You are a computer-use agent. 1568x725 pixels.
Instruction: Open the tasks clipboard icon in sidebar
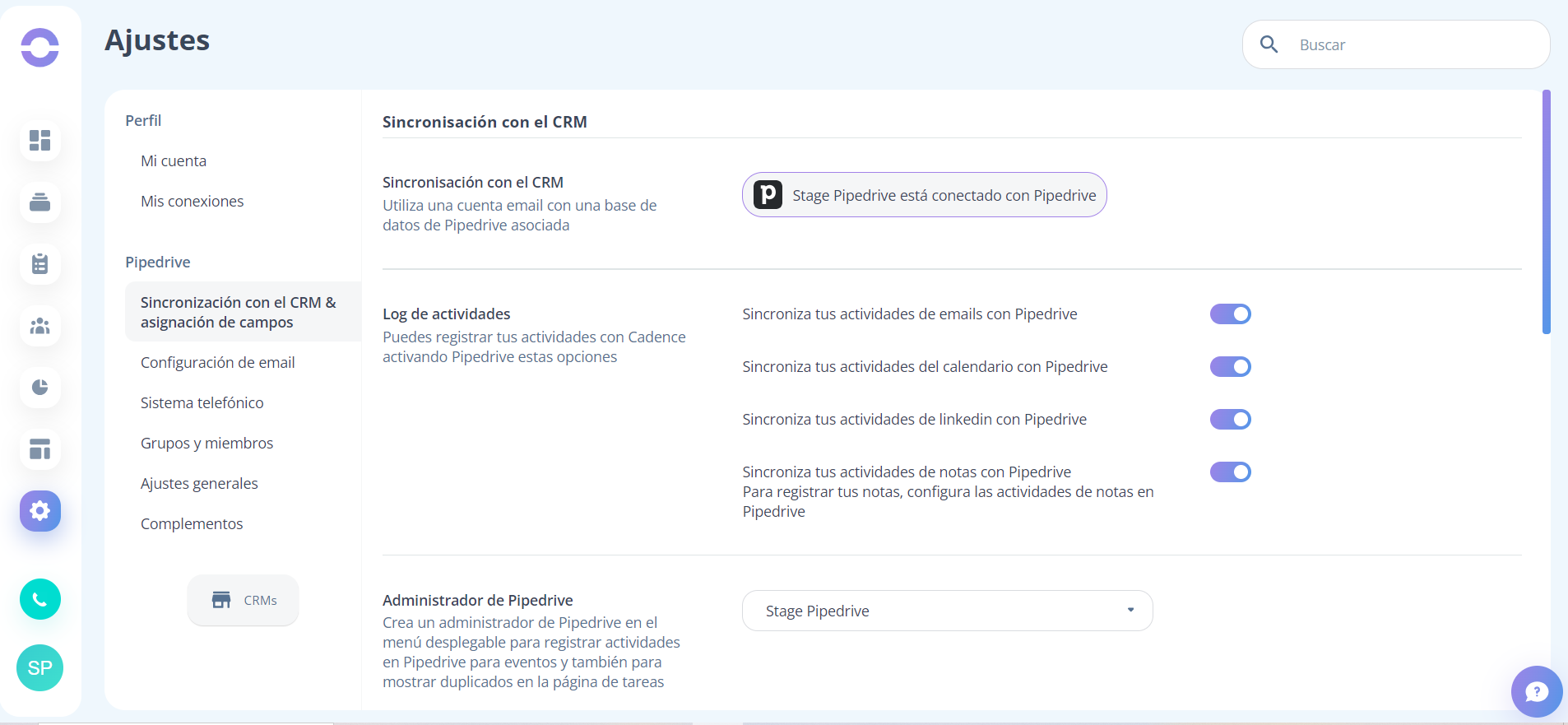tap(39, 264)
